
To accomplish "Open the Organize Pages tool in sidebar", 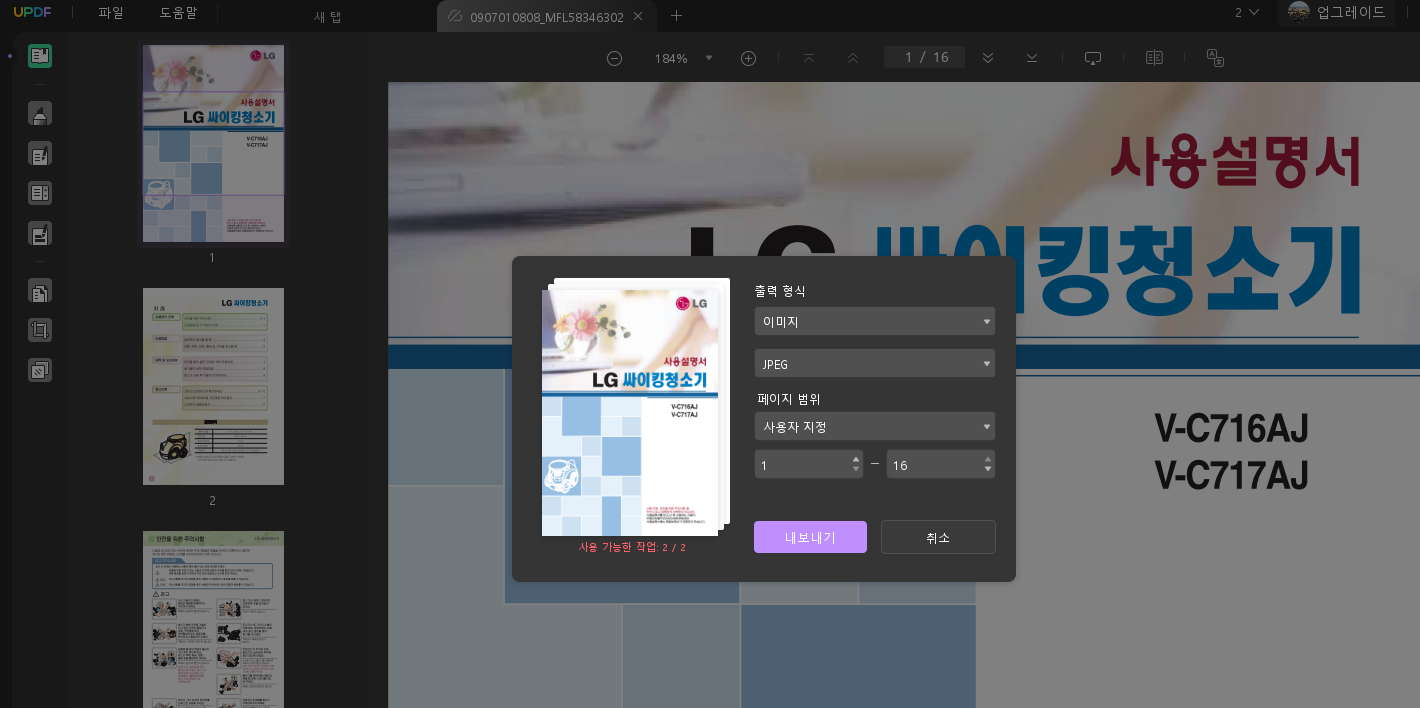I will pyautogui.click(x=40, y=291).
